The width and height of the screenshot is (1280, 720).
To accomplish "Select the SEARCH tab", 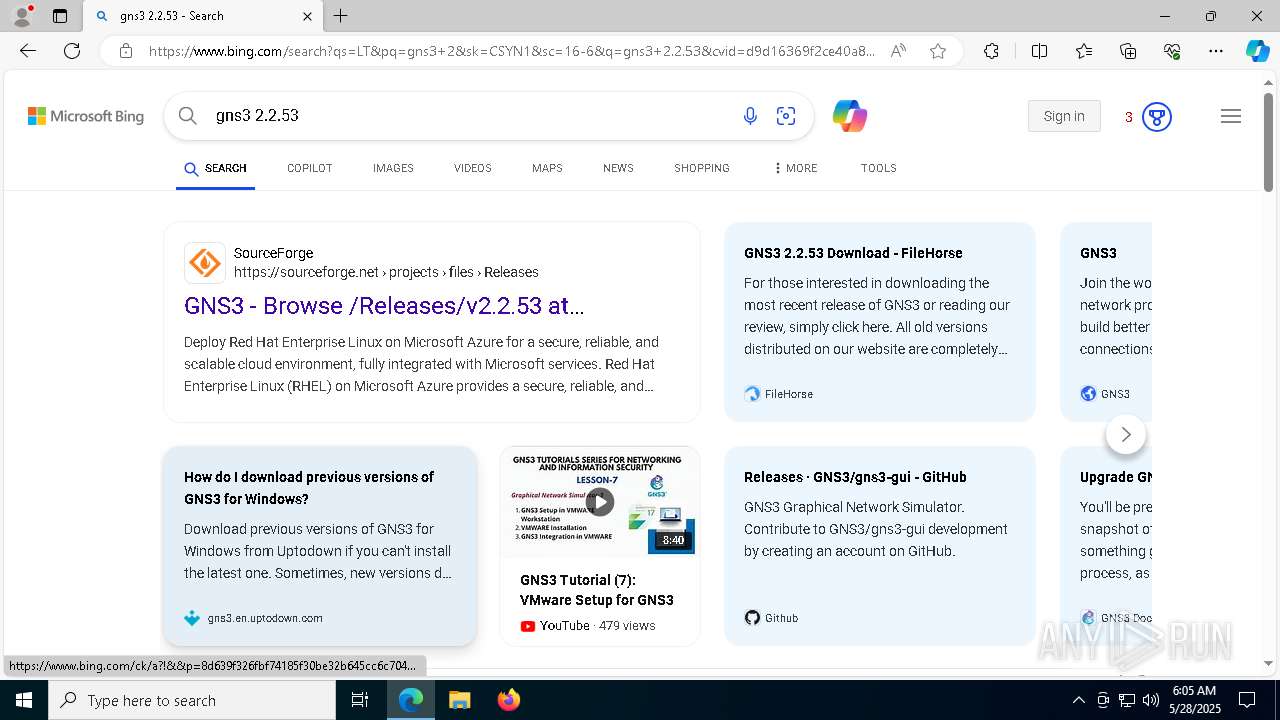I will (216, 168).
